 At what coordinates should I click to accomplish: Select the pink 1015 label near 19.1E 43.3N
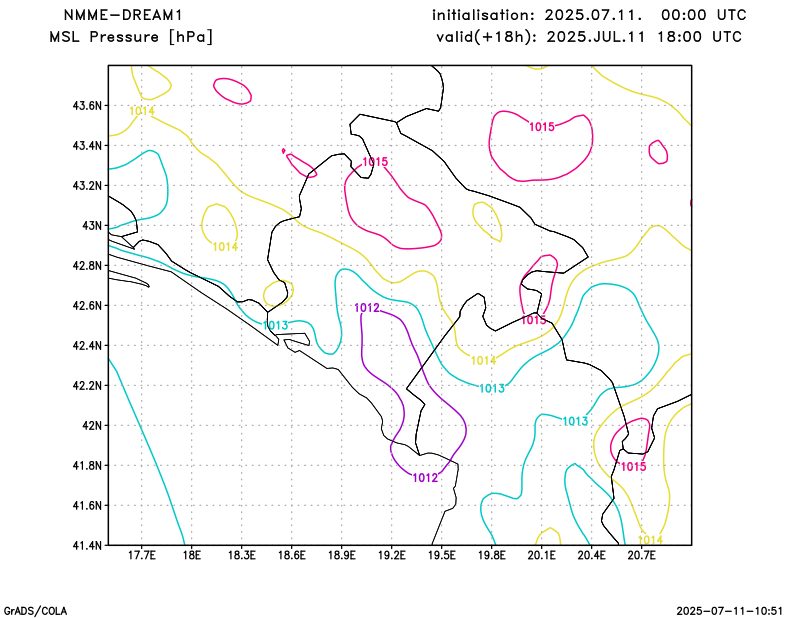coord(376,162)
